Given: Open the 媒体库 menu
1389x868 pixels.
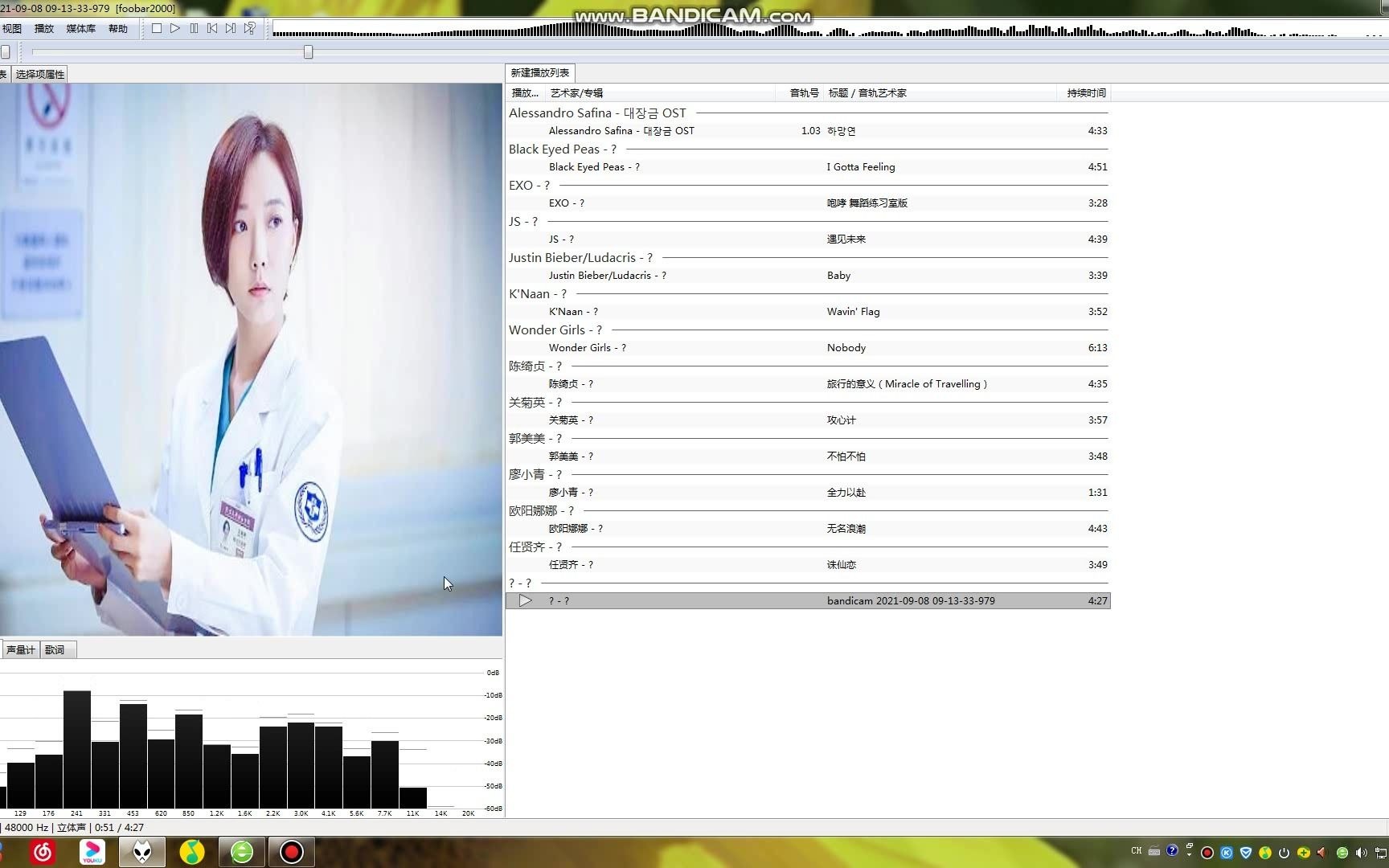Looking at the screenshot, I should click(81, 28).
